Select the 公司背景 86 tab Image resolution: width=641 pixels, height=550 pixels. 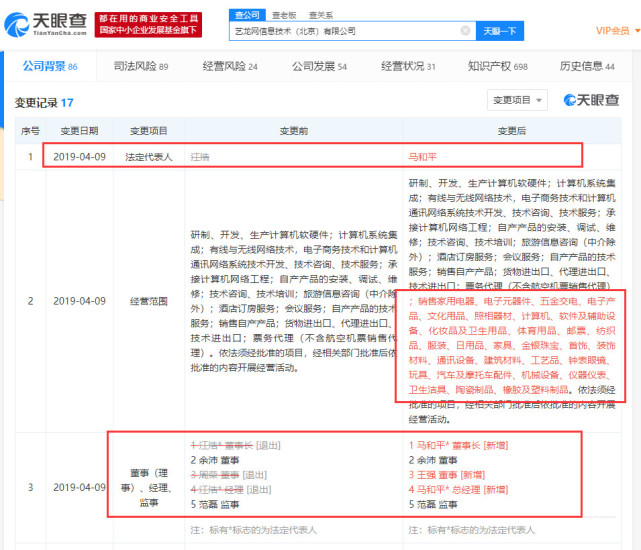click(x=50, y=66)
